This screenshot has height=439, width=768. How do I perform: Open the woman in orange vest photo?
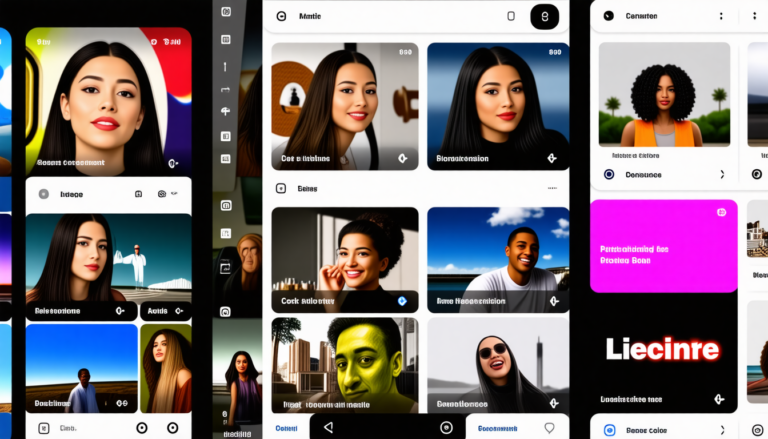(664, 94)
